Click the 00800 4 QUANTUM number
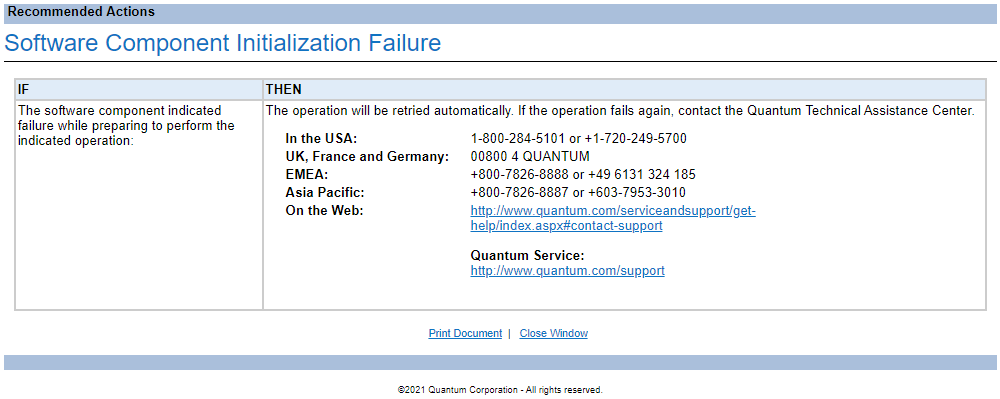The height and width of the screenshot is (399, 1000). (x=530, y=156)
